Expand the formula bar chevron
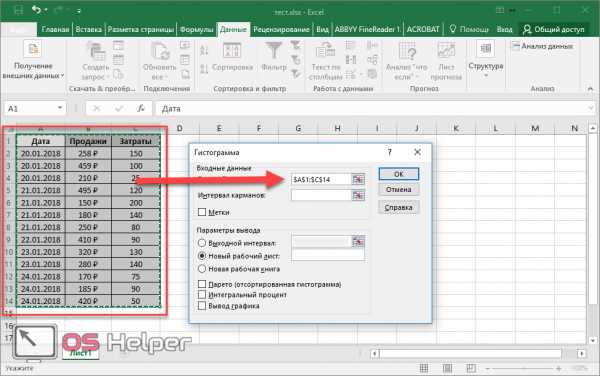 591,109
